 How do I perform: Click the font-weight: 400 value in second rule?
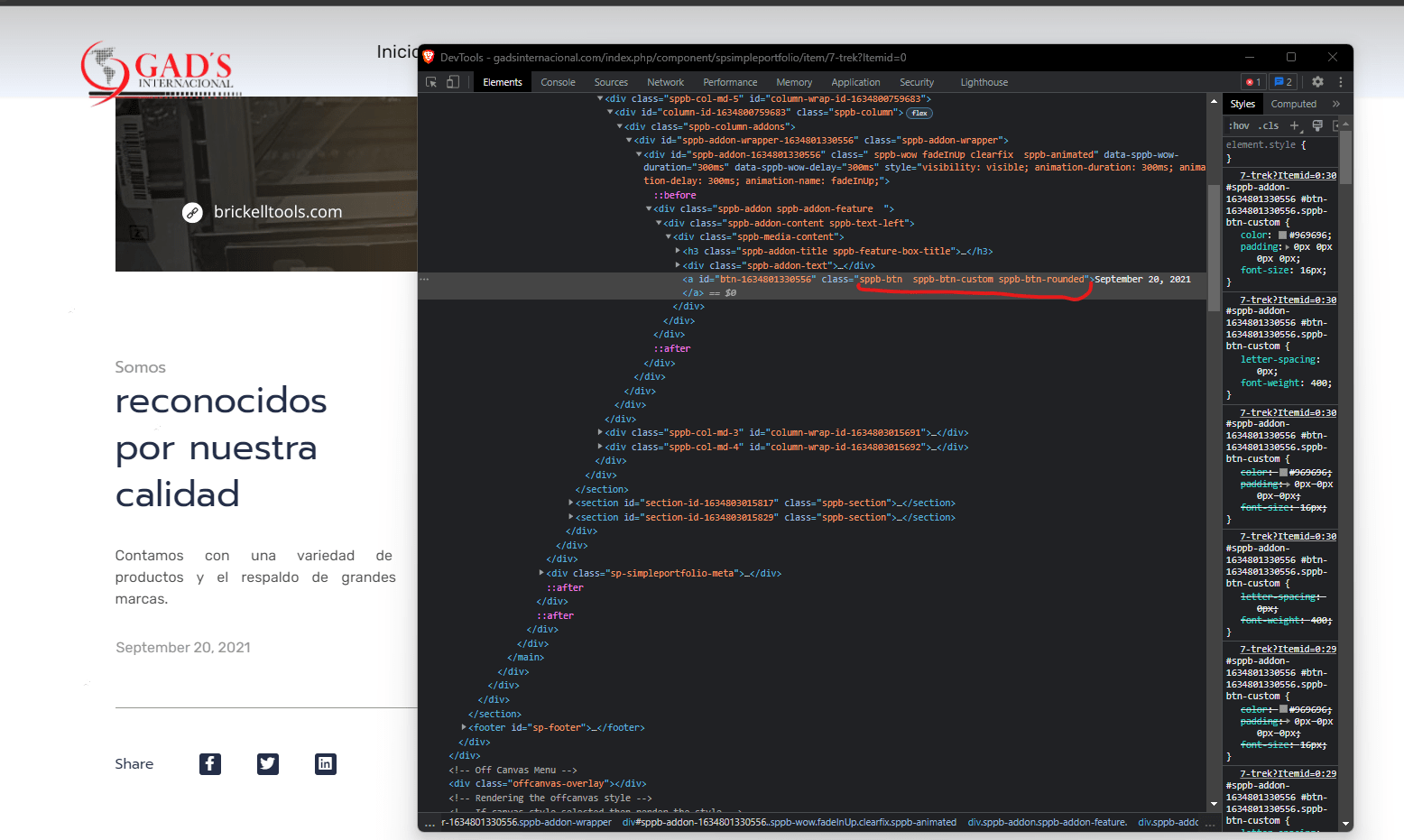tap(1321, 383)
